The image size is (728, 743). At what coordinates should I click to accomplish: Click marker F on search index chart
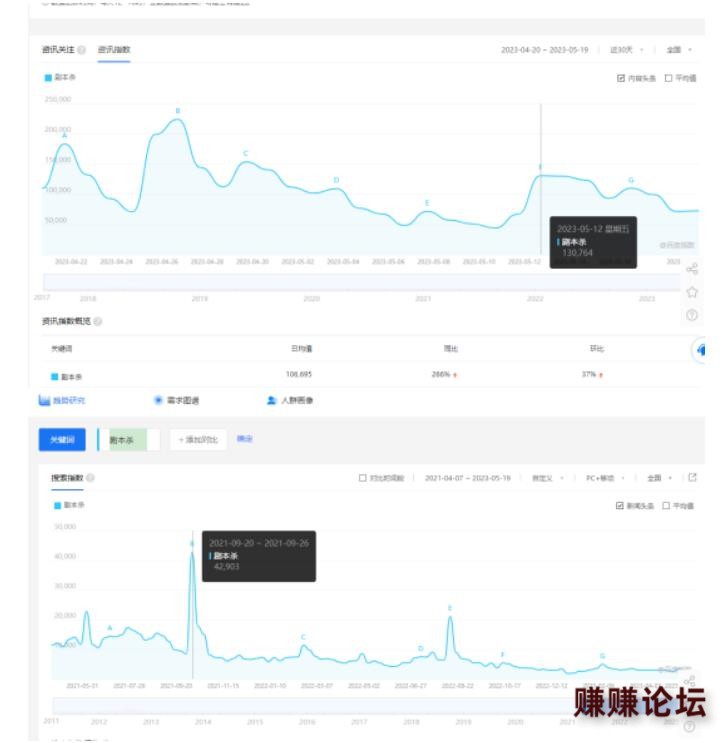tap(502, 654)
